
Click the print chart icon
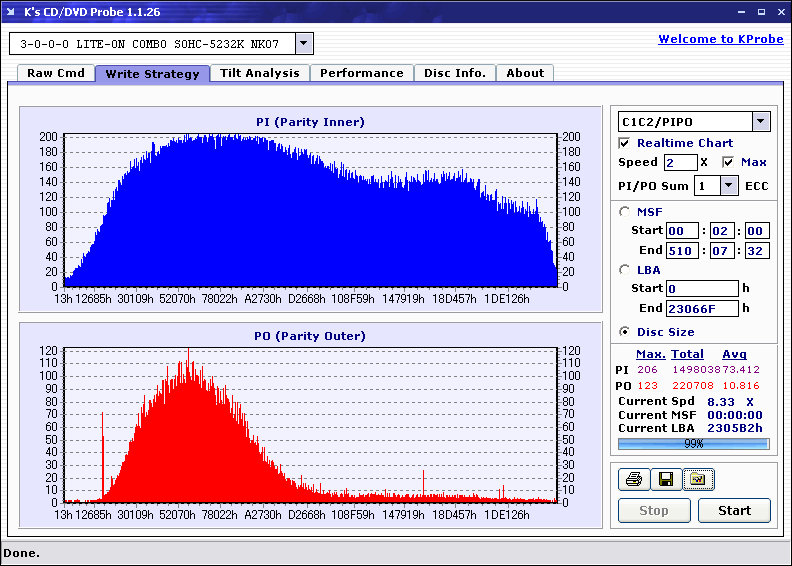click(x=633, y=480)
